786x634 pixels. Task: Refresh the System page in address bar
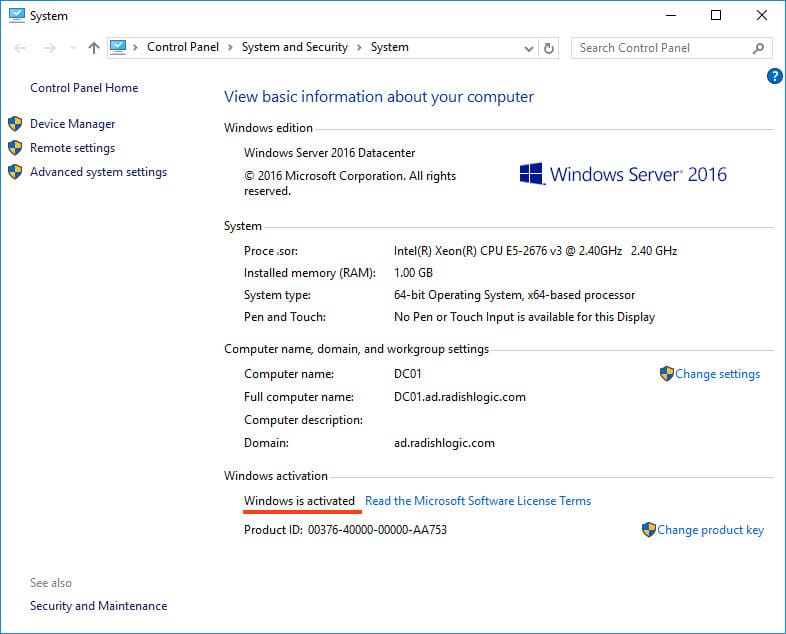(x=549, y=47)
